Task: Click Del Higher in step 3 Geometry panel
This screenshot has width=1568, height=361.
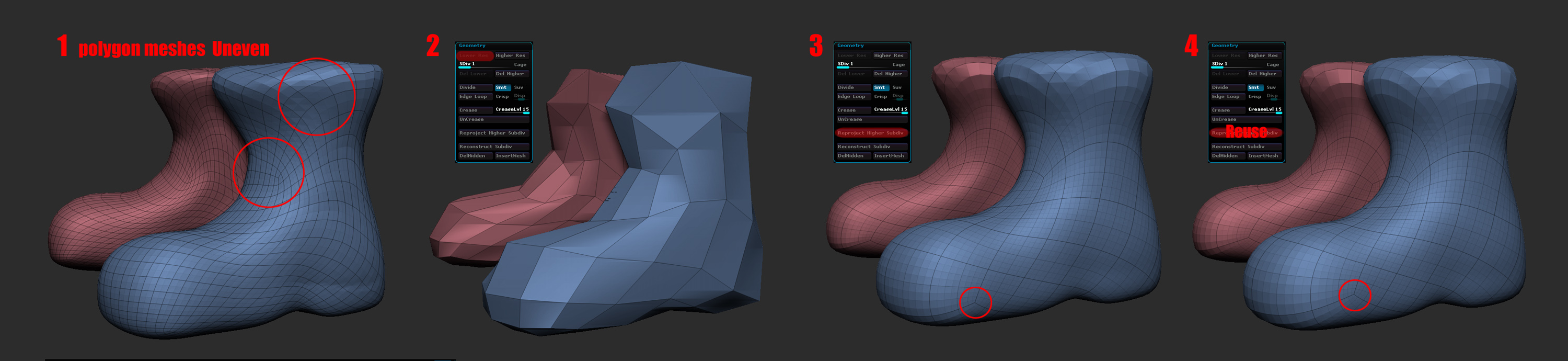Action: pyautogui.click(x=891, y=74)
